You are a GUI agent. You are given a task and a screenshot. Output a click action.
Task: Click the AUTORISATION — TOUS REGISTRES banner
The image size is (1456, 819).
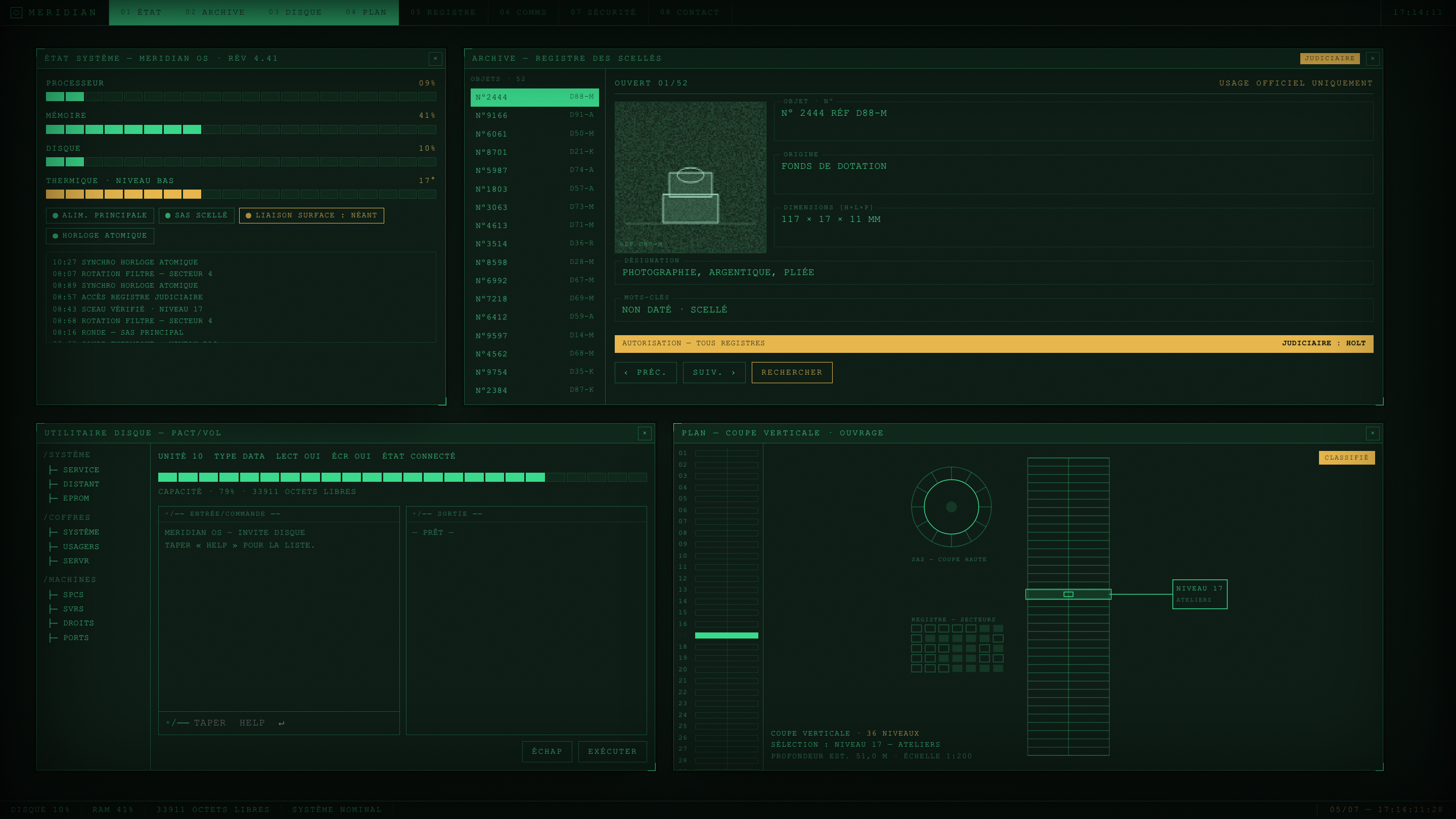(993, 344)
